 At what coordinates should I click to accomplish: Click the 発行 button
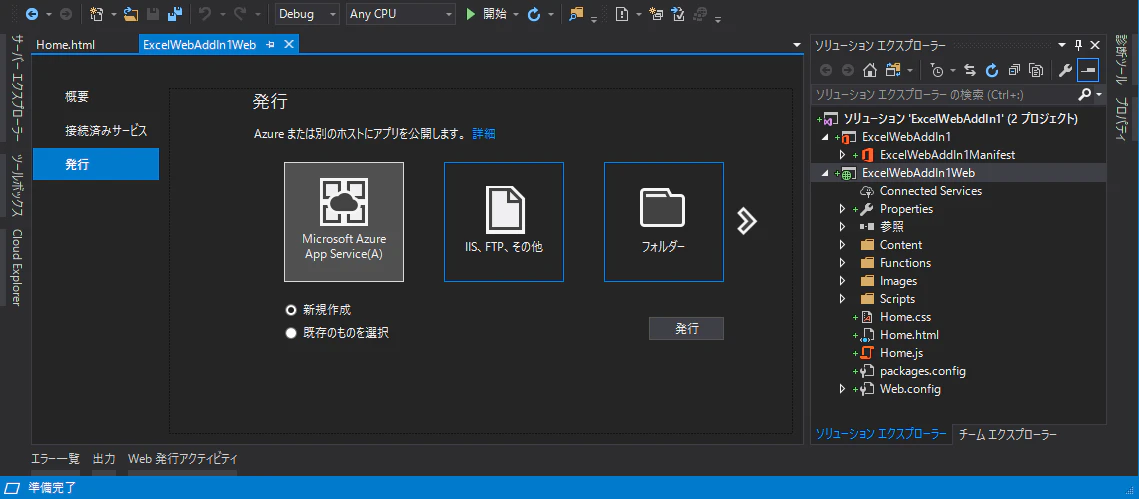686,328
